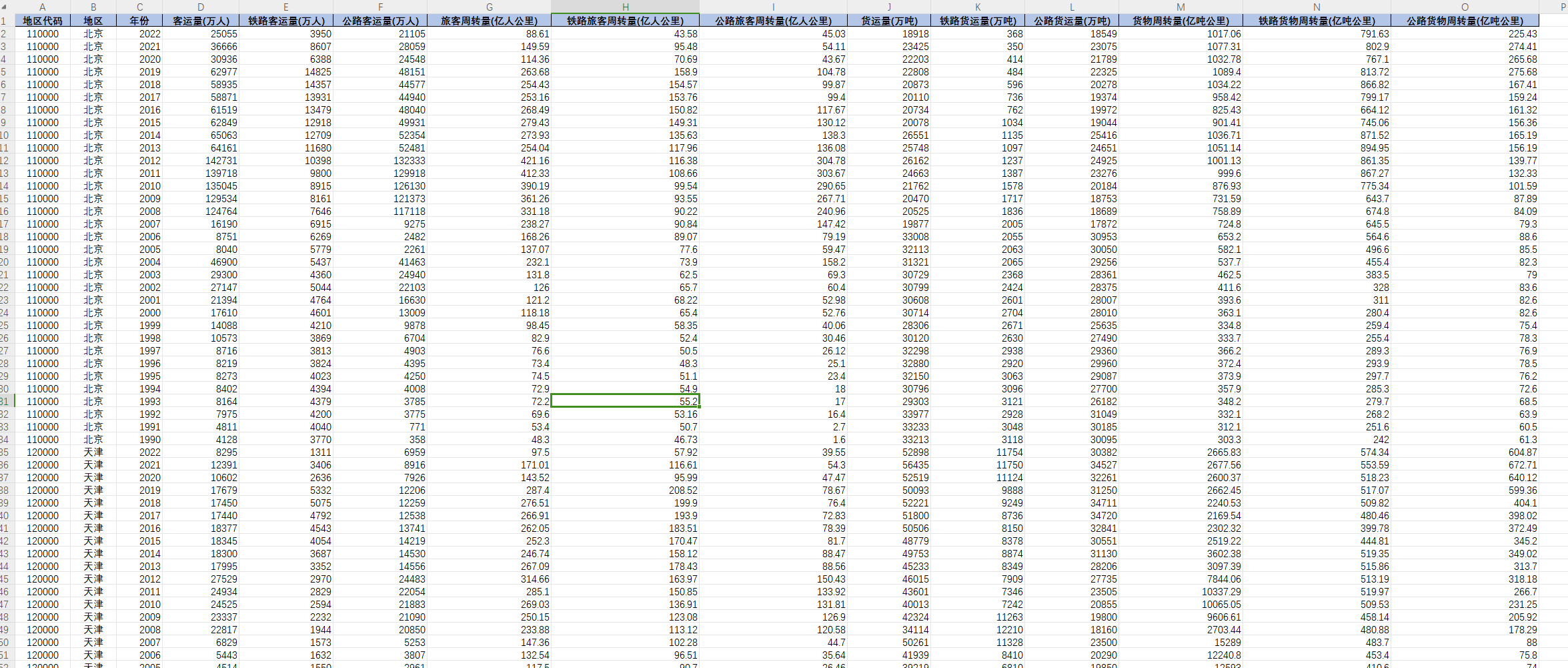This screenshot has width=1568, height=668.
Task: Select column K by its header letter
Action: coord(978,7)
